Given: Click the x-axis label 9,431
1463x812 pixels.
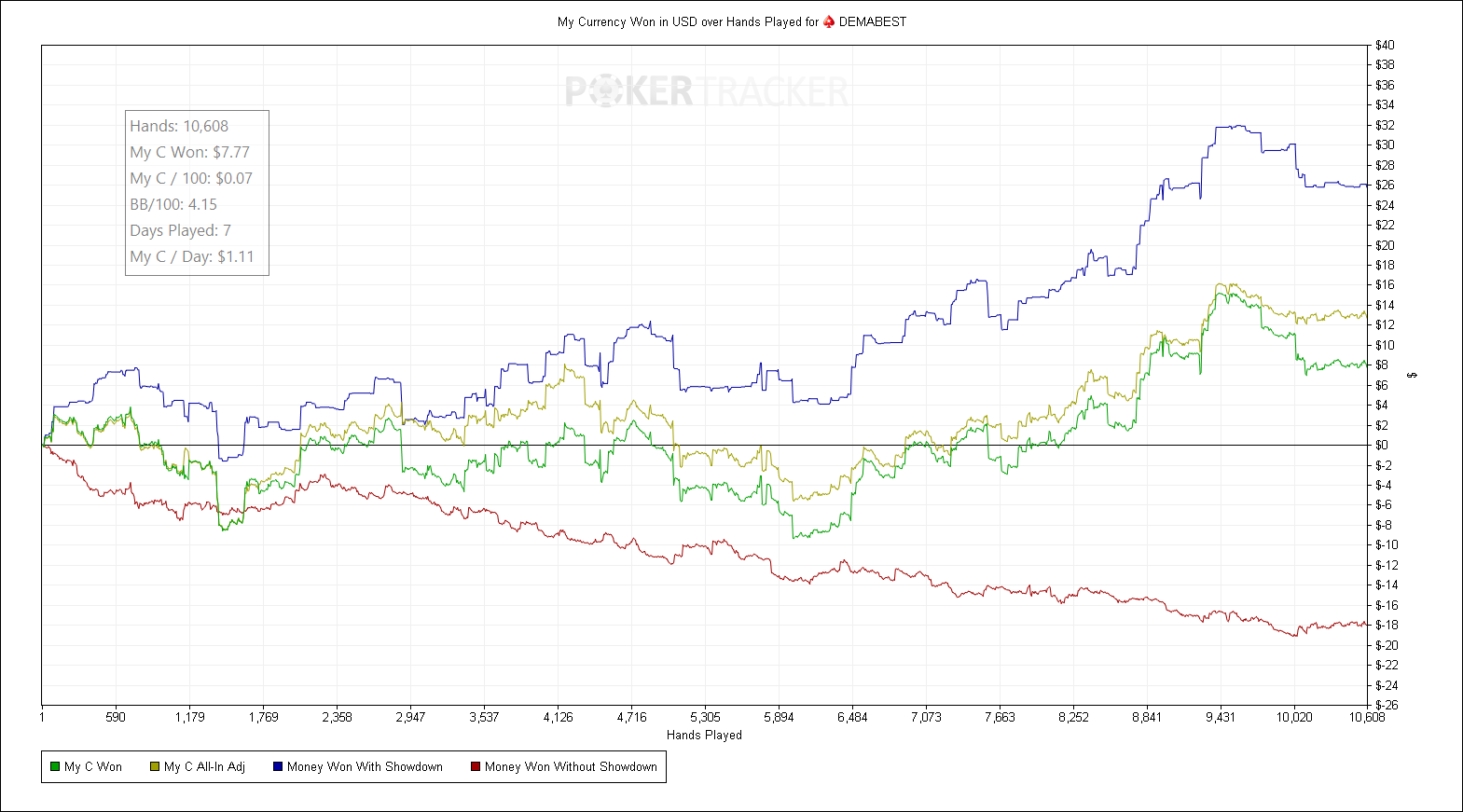Looking at the screenshot, I should coord(1221,717).
